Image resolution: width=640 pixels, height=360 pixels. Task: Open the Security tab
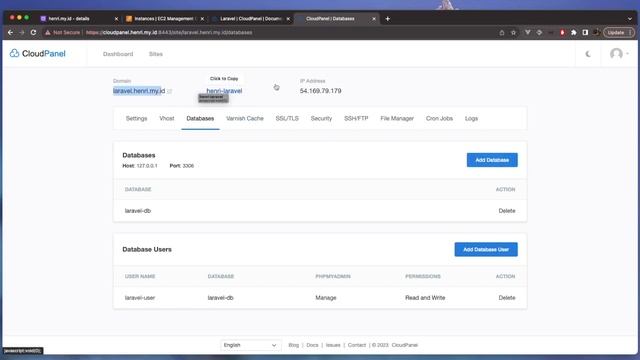[321, 118]
